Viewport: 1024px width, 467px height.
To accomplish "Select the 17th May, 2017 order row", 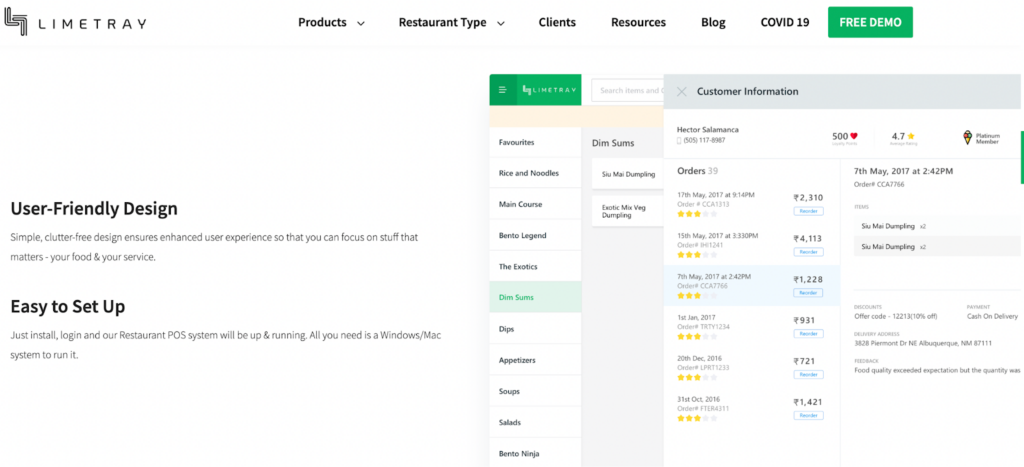I will click(x=752, y=204).
